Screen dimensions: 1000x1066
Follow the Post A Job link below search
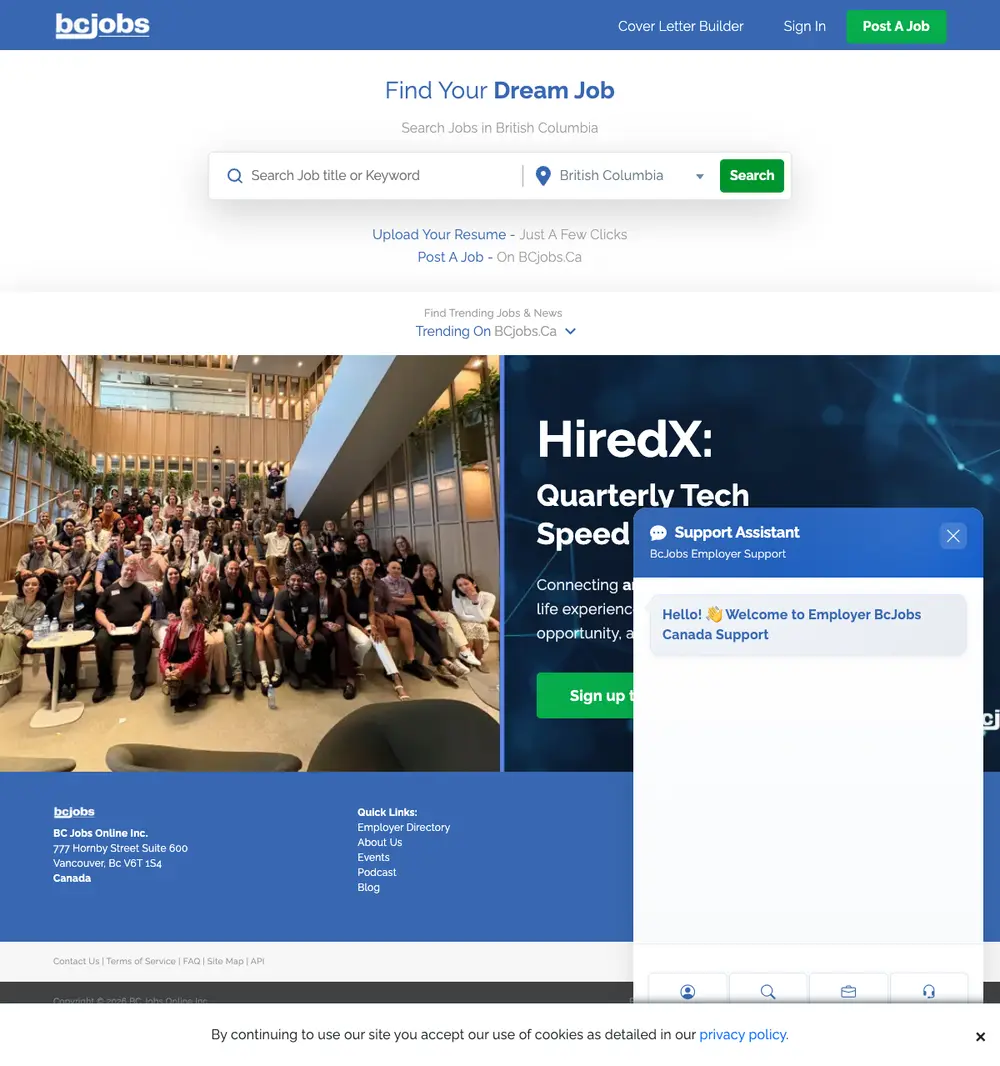[x=450, y=257]
